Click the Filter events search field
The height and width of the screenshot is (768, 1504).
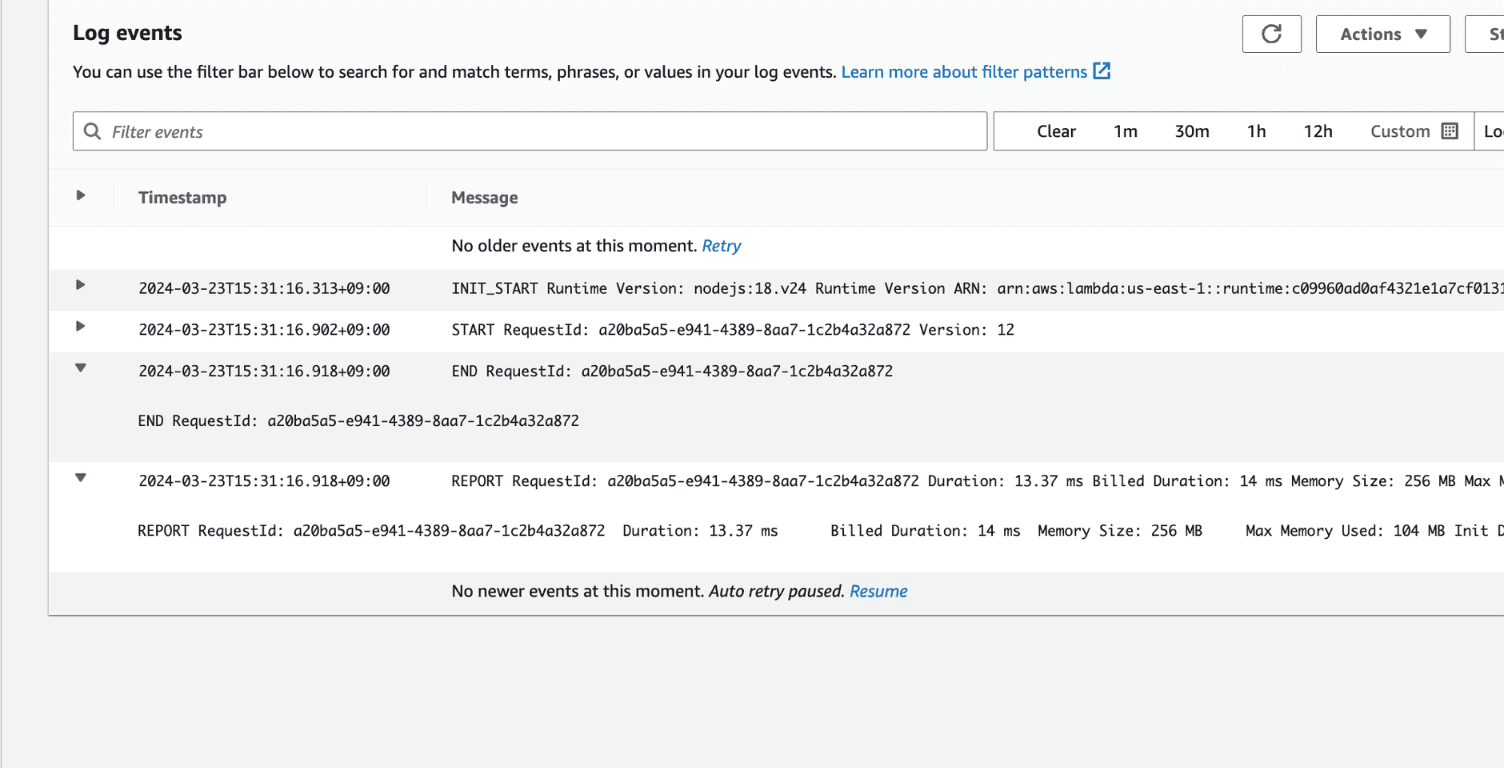coord(540,131)
